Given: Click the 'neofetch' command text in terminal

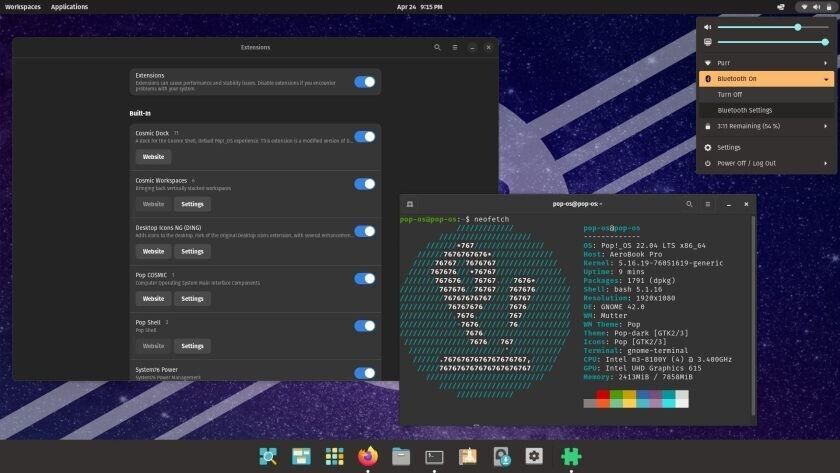Looking at the screenshot, I should tap(491, 219).
